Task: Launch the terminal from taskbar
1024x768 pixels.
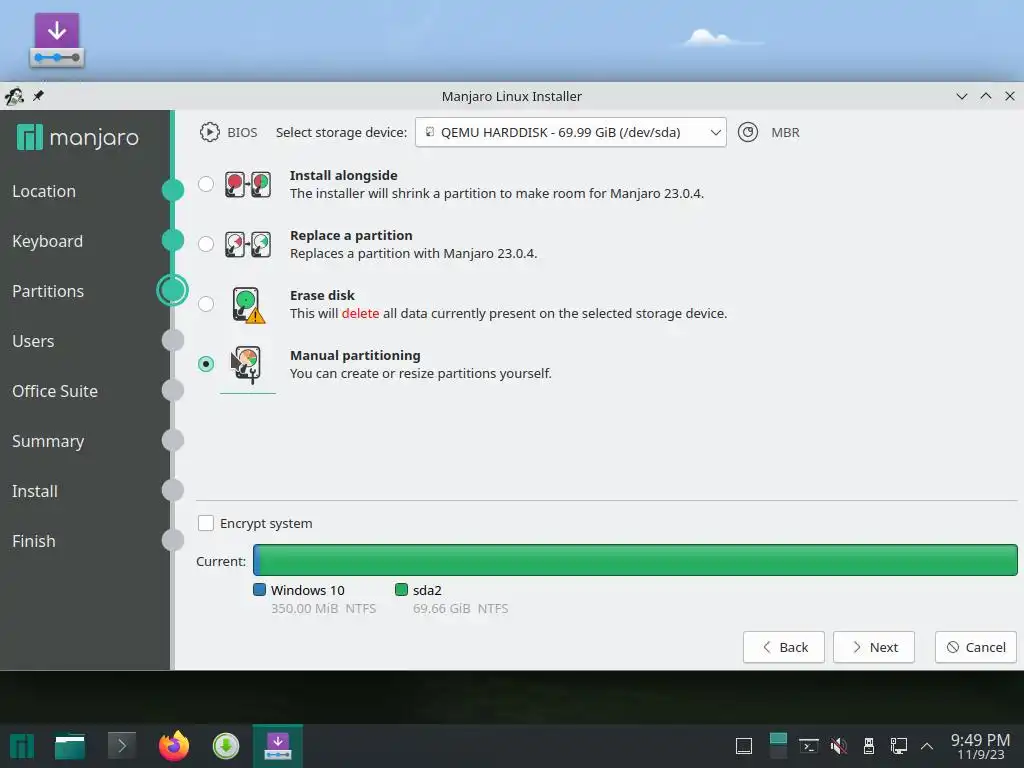Action: coord(121,746)
